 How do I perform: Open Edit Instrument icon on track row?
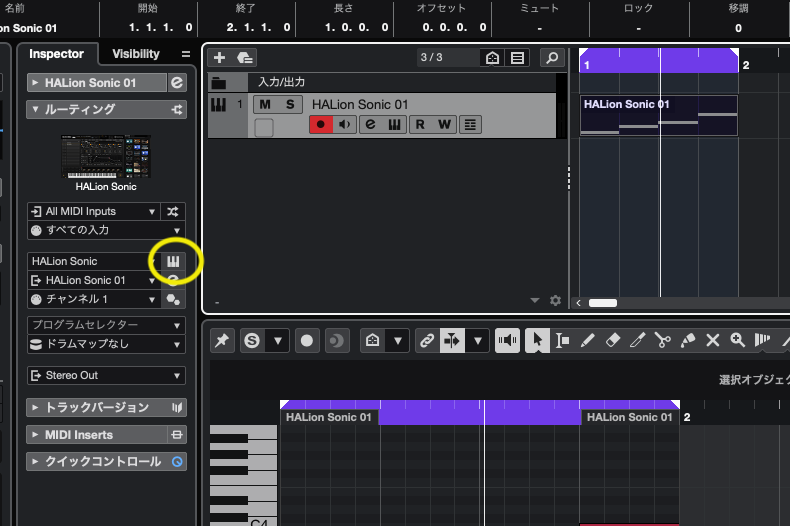pyautogui.click(x=394, y=124)
